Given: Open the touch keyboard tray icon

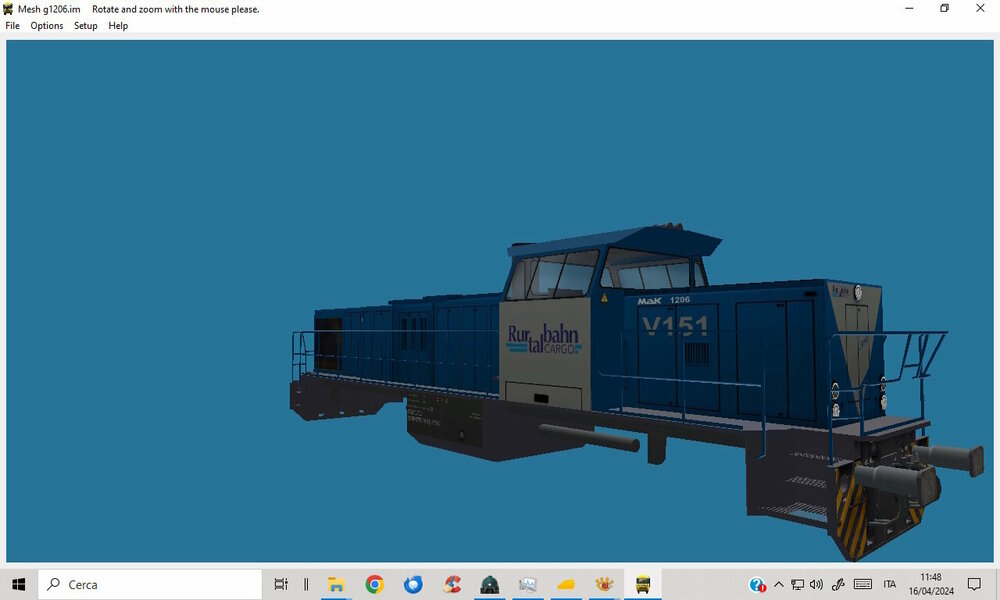Looking at the screenshot, I should tap(863, 584).
